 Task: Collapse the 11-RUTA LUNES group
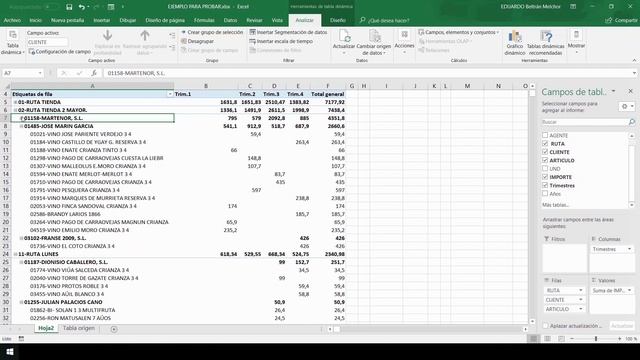(x=16, y=254)
